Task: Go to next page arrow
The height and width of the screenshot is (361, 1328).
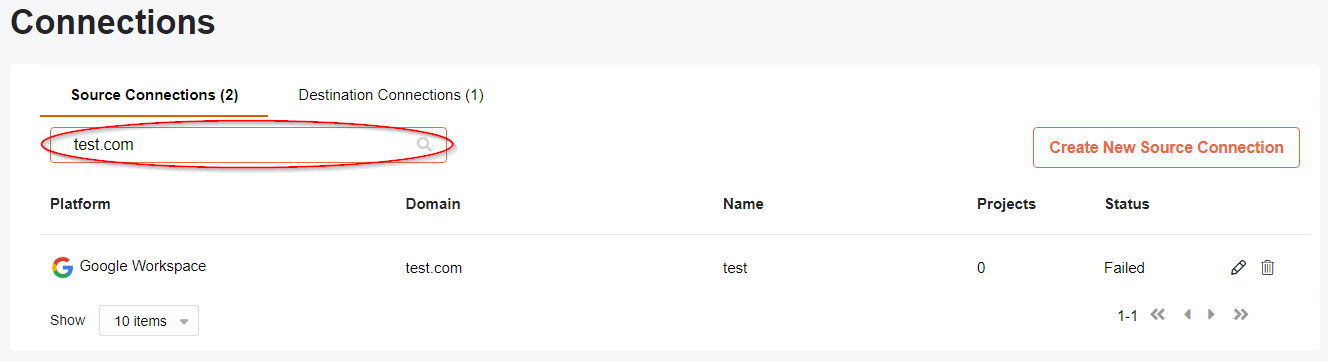Action: click(x=1212, y=315)
